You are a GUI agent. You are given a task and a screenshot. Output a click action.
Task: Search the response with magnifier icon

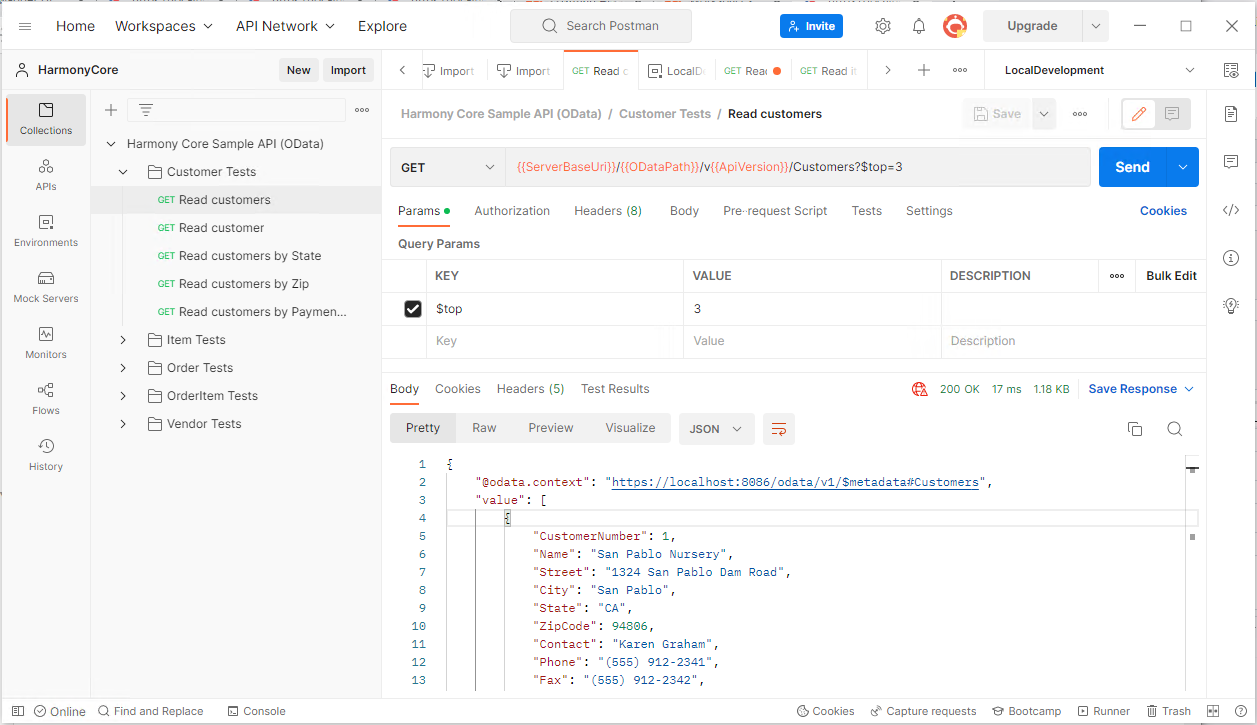click(1175, 429)
